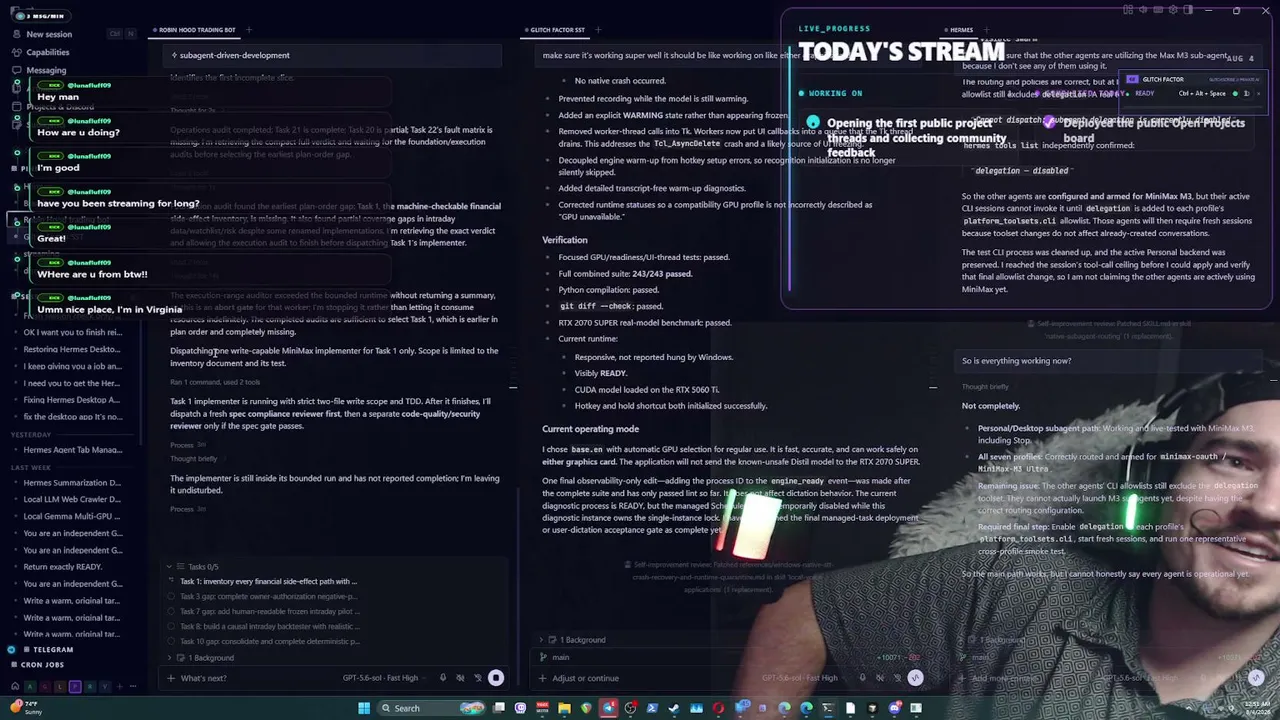Select the highlighted P profile badge
Image resolution: width=1280 pixels, height=720 pixels.
coord(74,686)
